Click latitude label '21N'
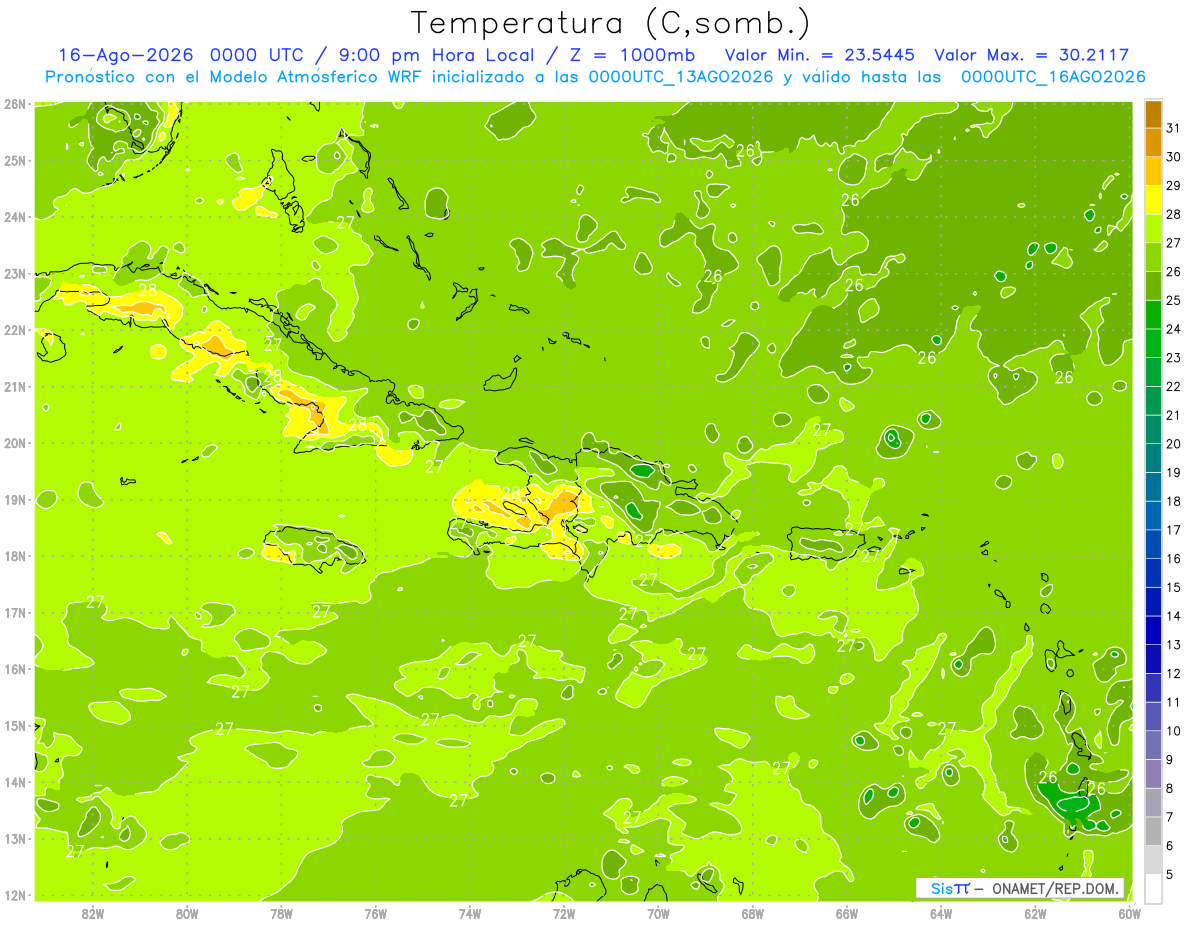This screenshot has width=1200, height=927. click(x=15, y=386)
